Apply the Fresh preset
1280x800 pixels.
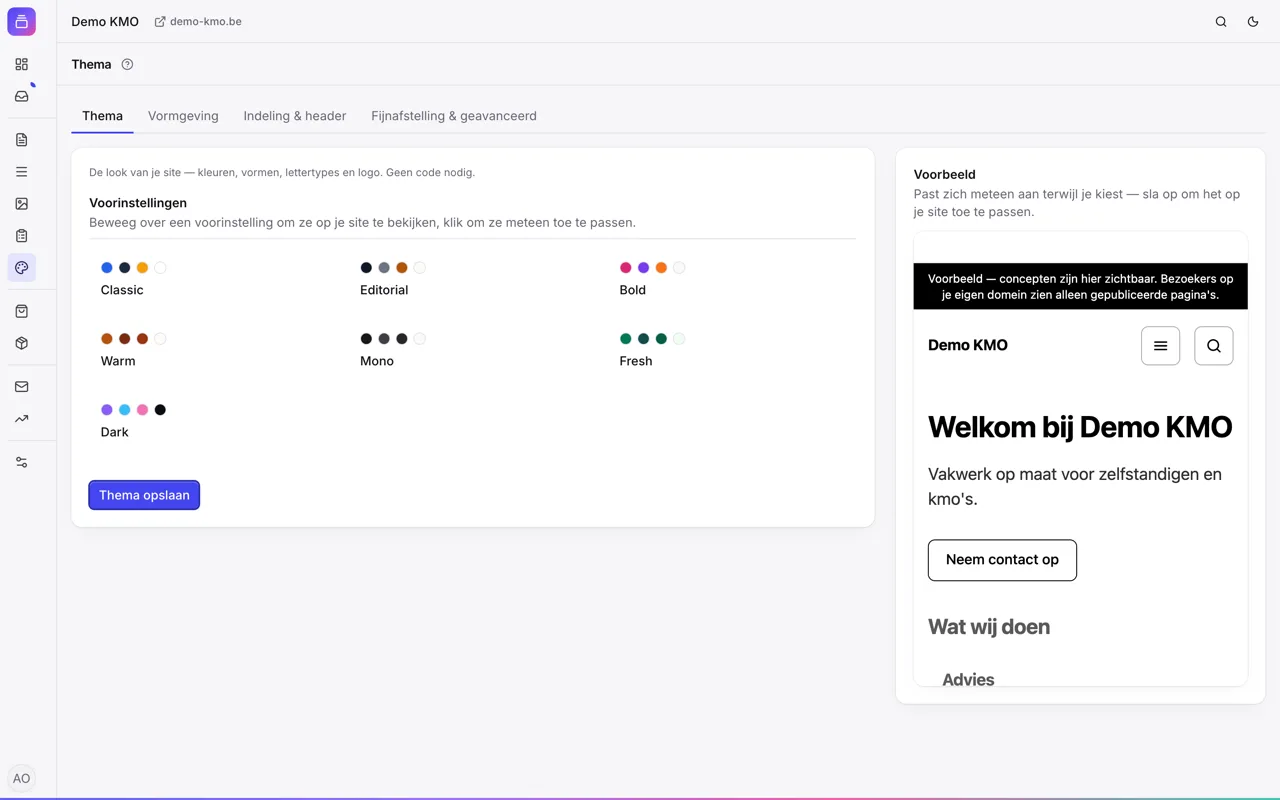coord(733,349)
